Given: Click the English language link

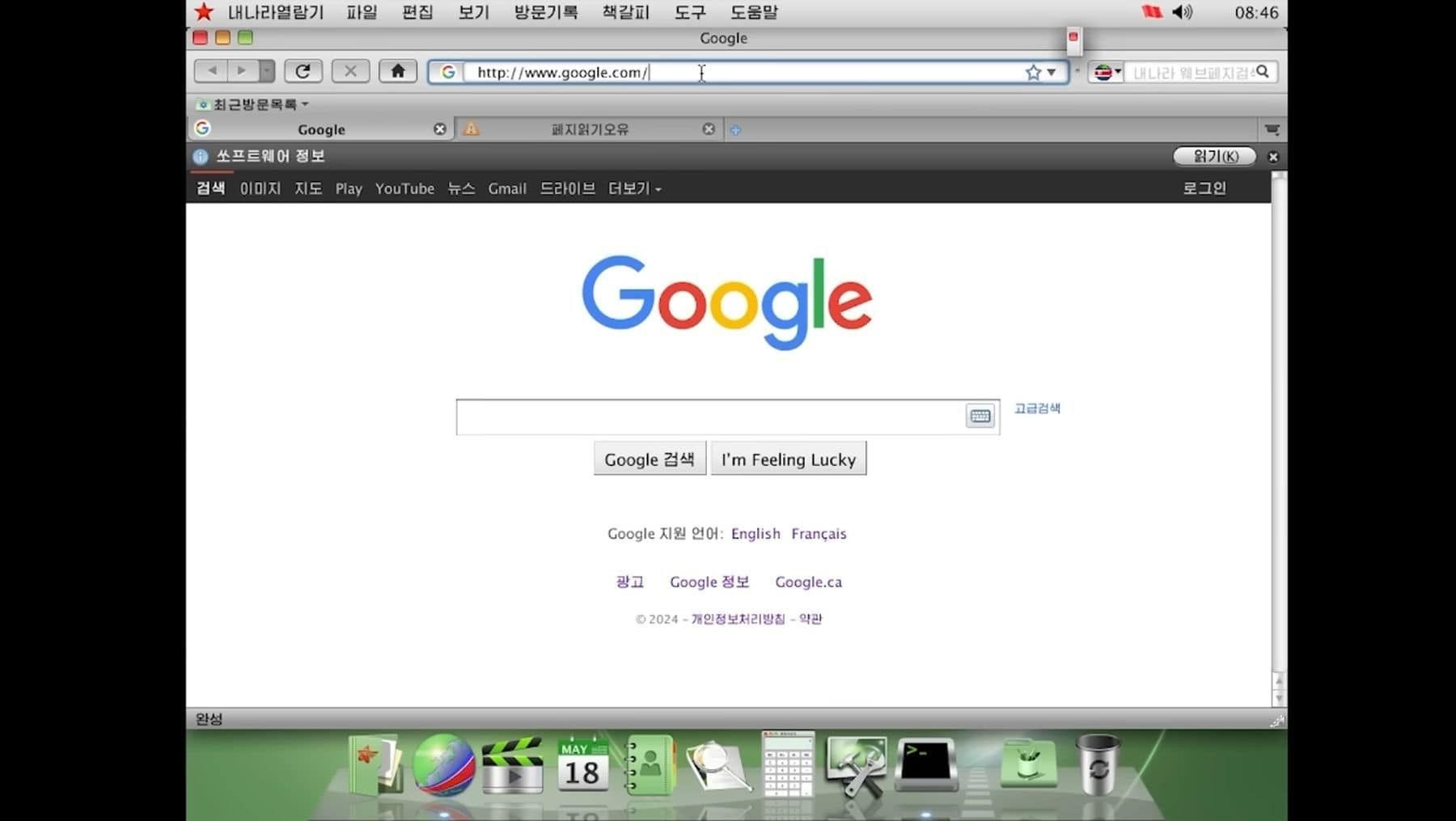Looking at the screenshot, I should coord(756,534).
